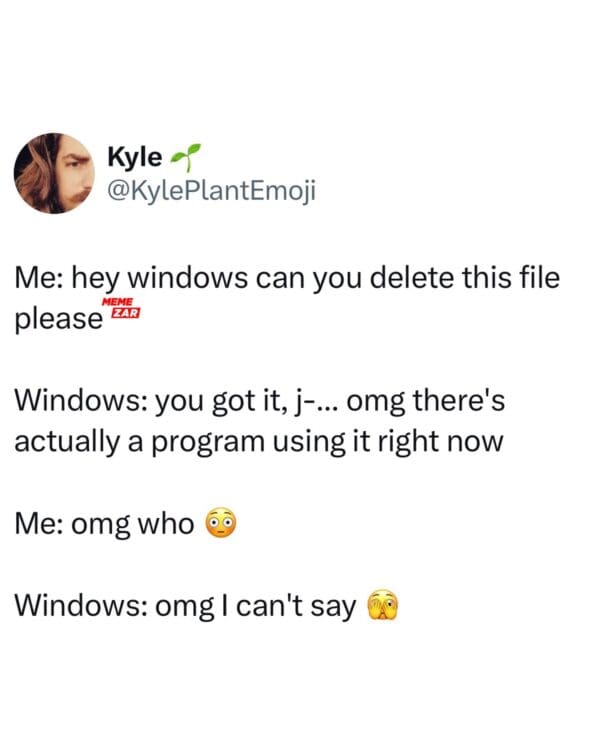Click the red ZAR box in watermark
The width and height of the screenshot is (600, 749).
pos(125,313)
